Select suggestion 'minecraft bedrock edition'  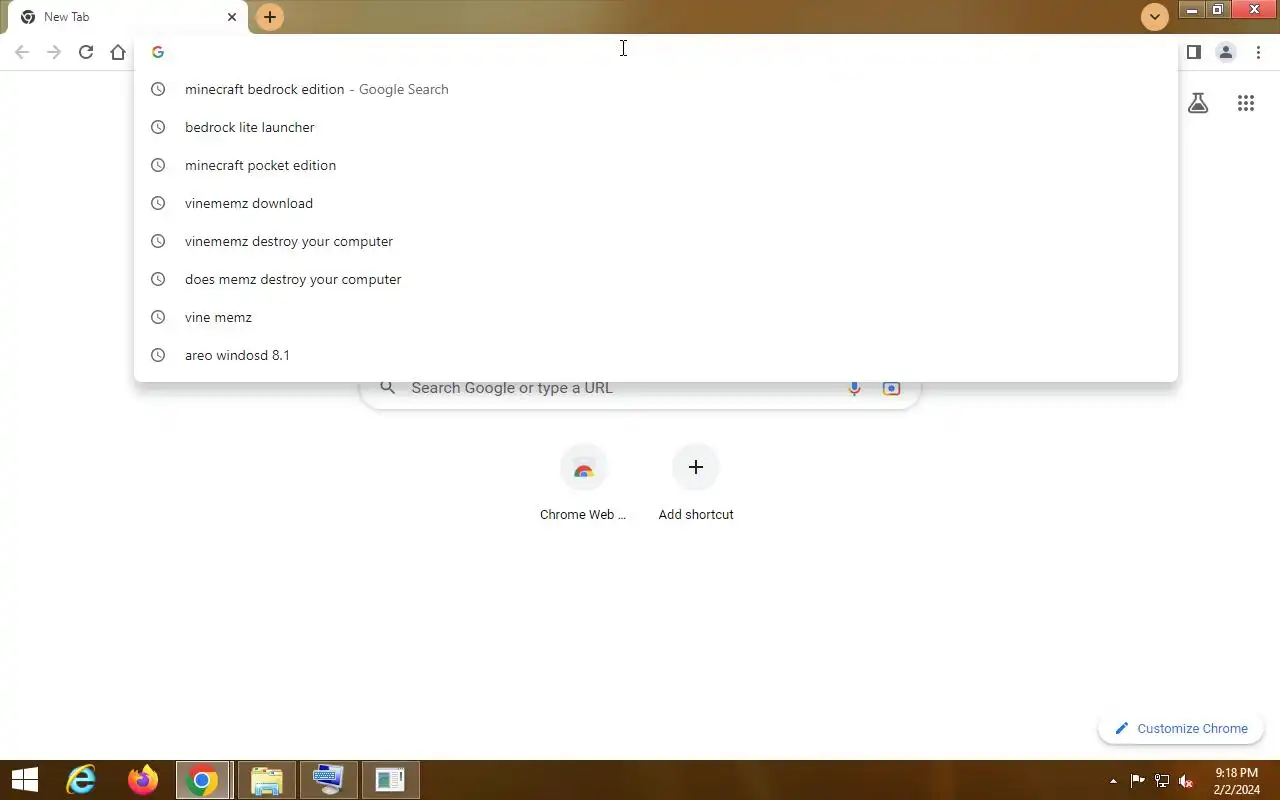tap(656, 89)
